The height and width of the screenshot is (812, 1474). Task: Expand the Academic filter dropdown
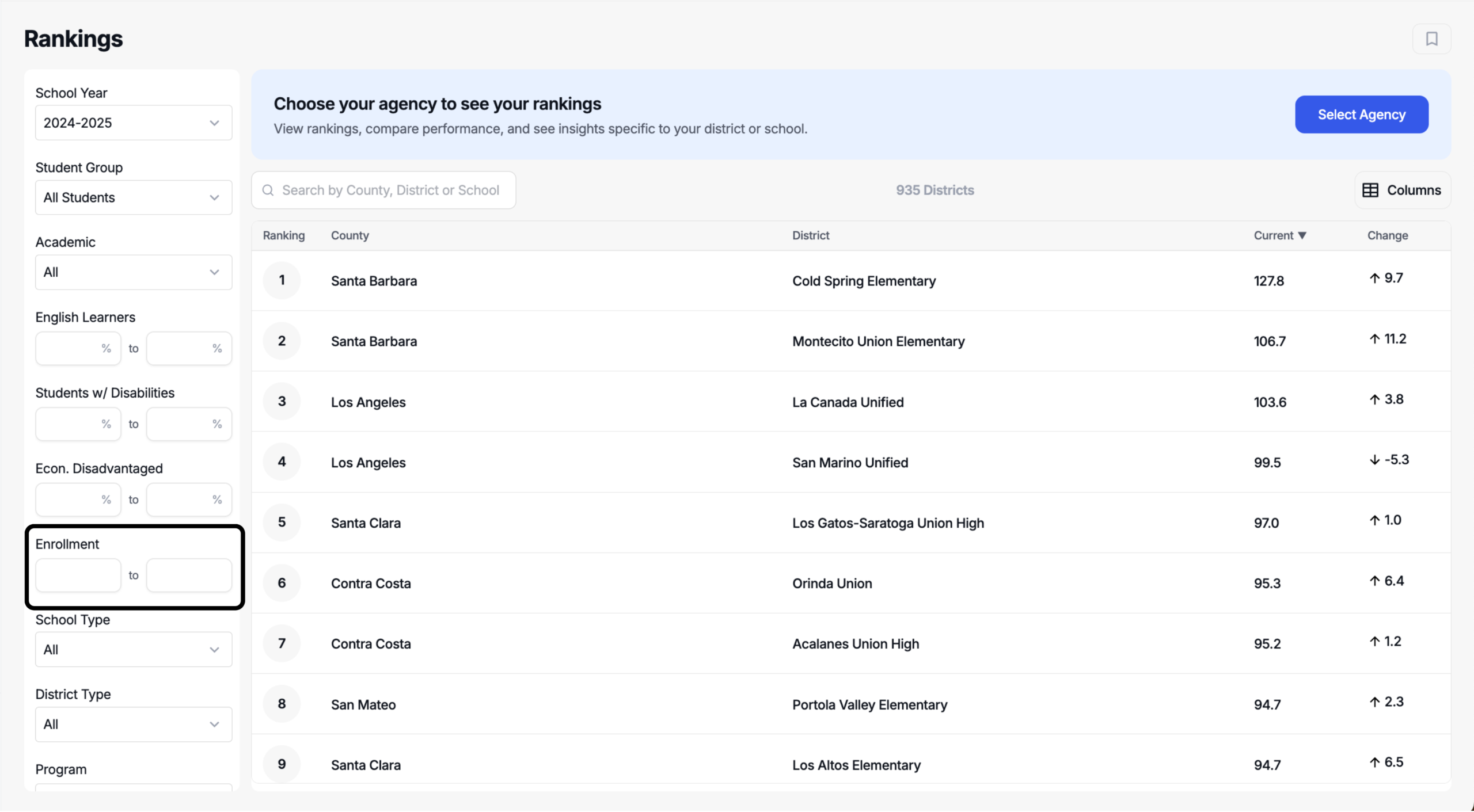(x=134, y=272)
